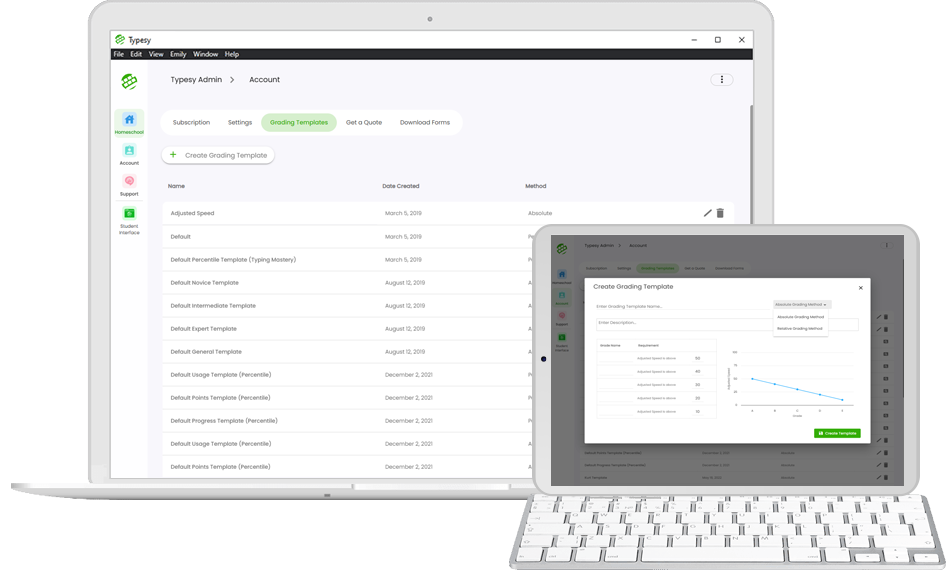This screenshot has height=580, width=950.
Task: Click the green Create Template button on tablet
Action: (x=837, y=433)
